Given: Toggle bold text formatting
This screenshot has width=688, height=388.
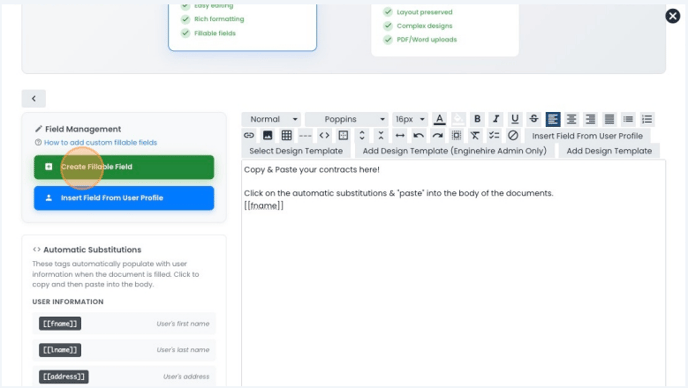Looking at the screenshot, I should [x=477, y=119].
